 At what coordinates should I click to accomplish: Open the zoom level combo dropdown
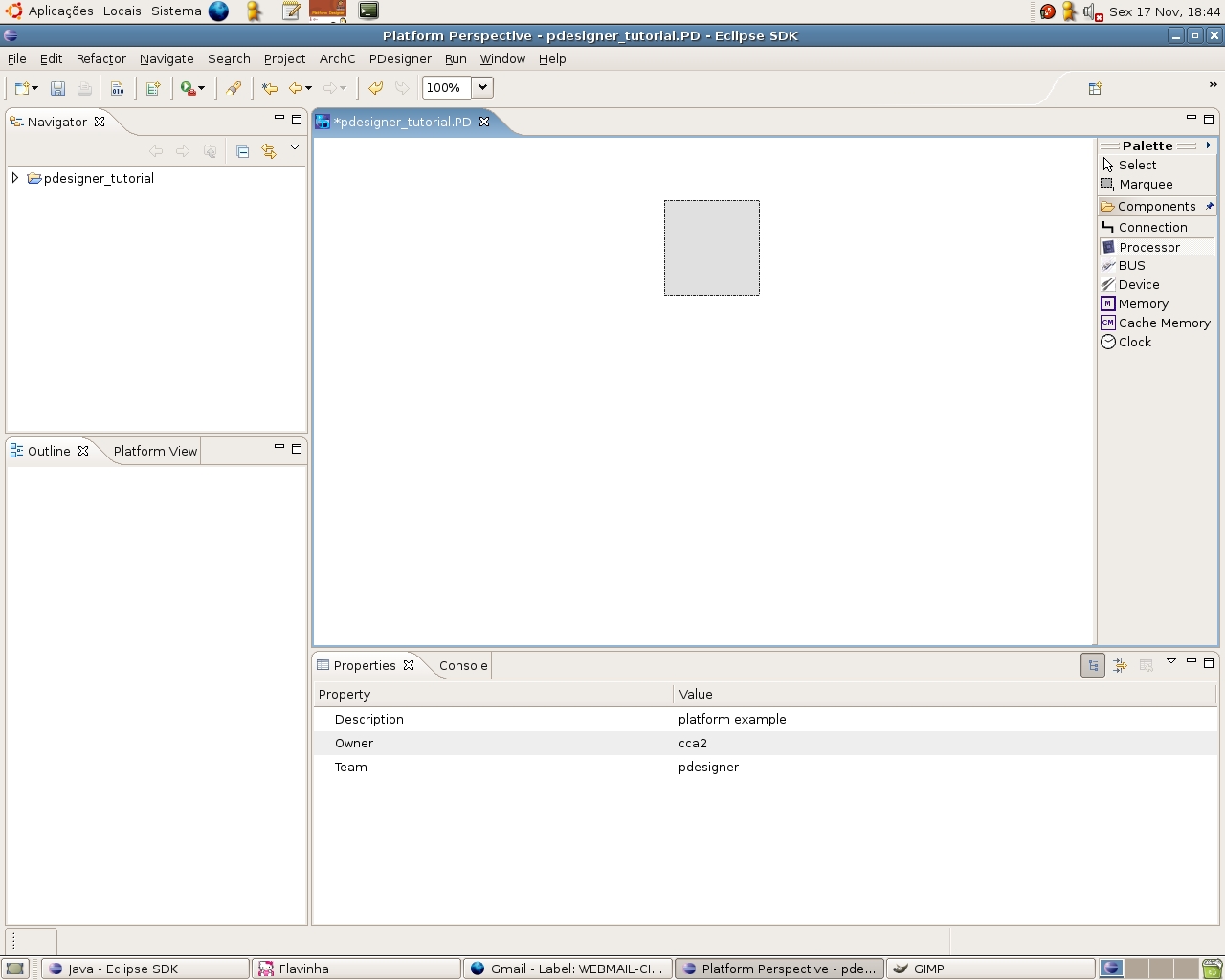[482, 87]
